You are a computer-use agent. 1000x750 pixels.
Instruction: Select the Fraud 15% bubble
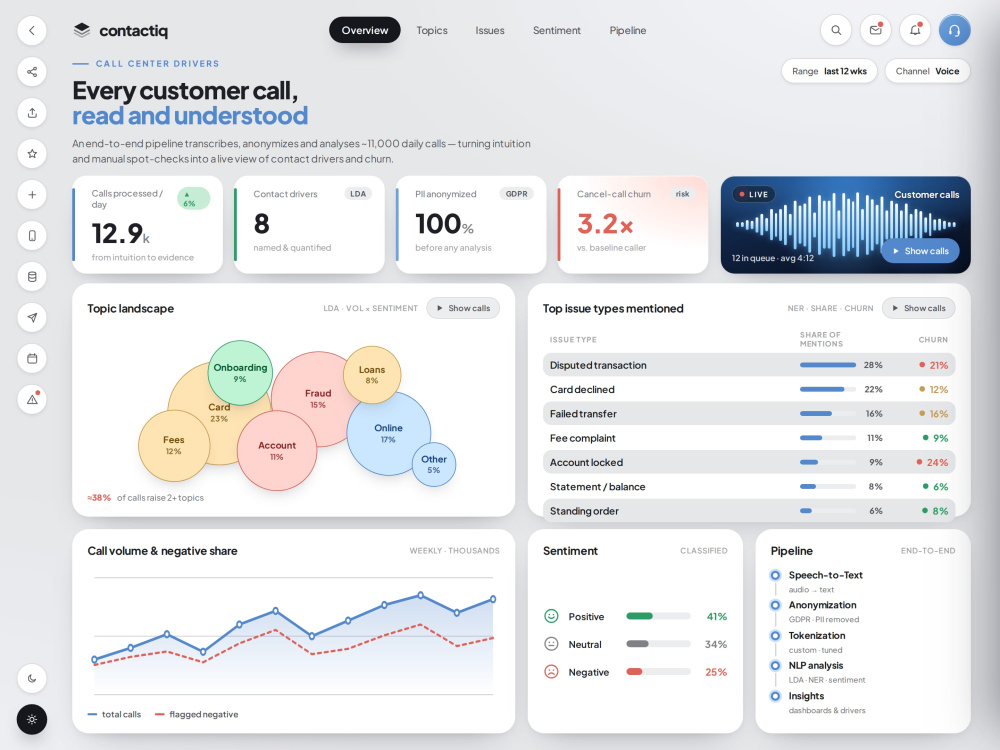tap(318, 399)
